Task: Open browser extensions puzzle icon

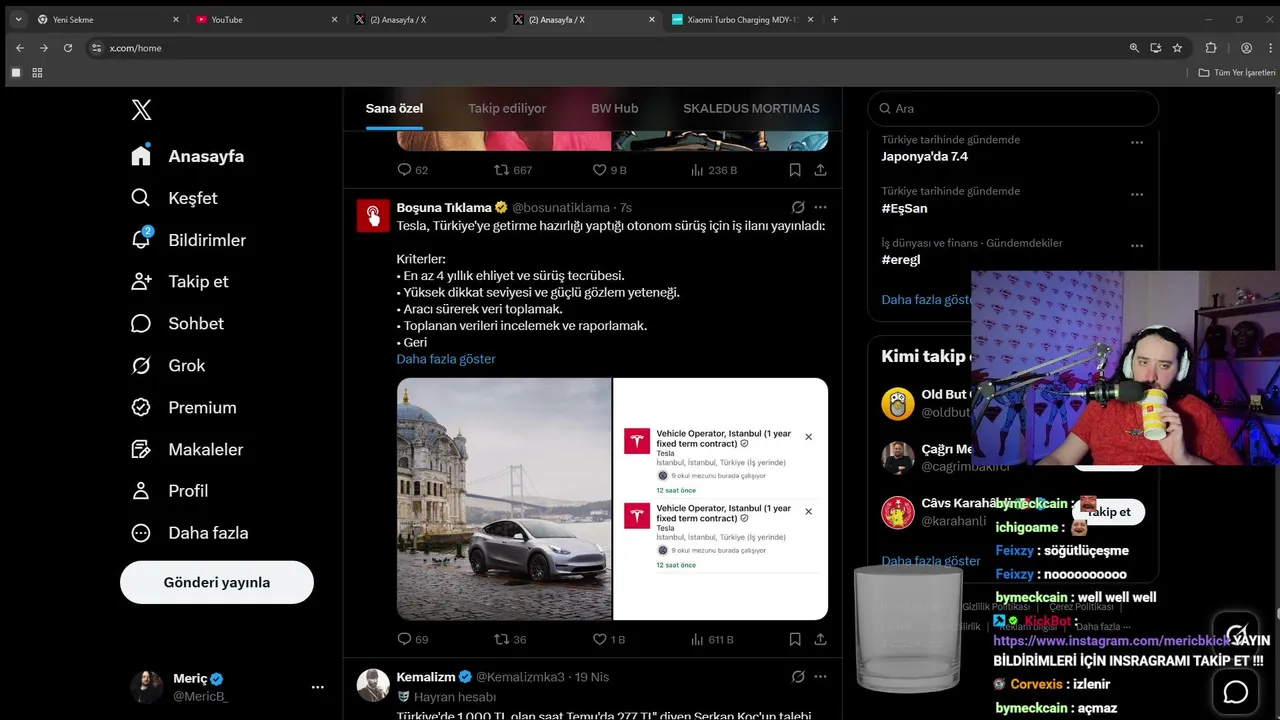Action: [1211, 48]
